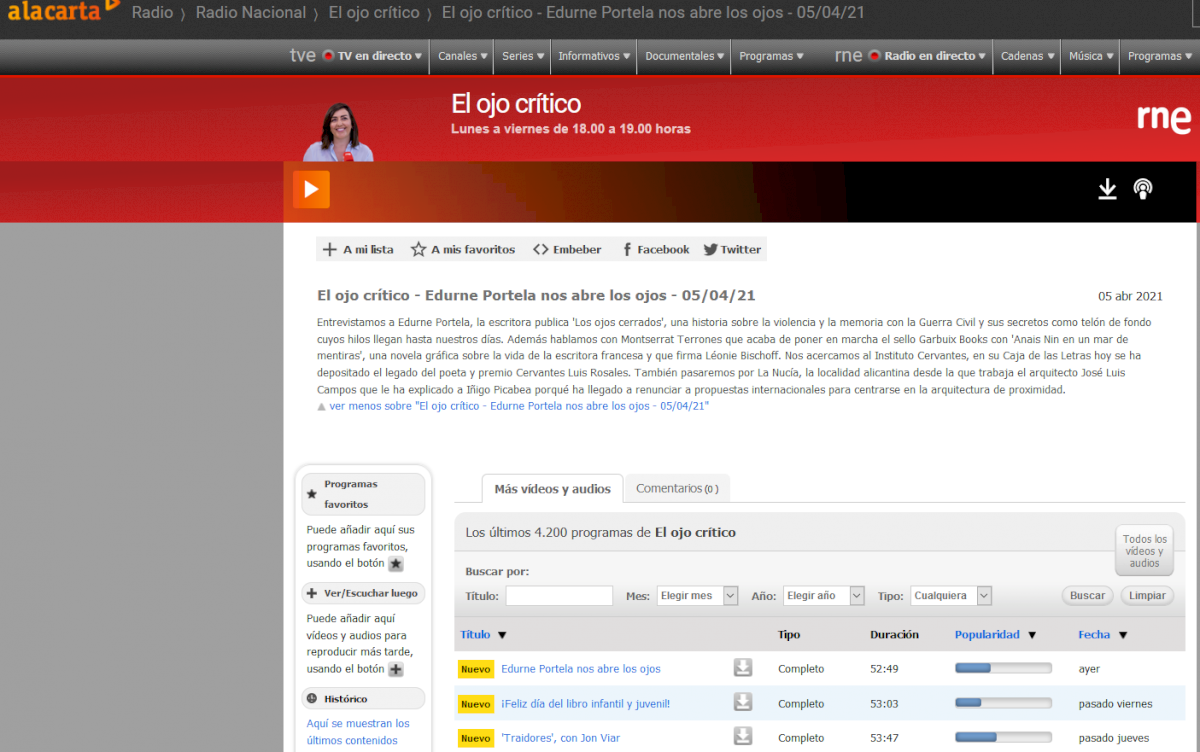Download the 'Traidores', con Jon Viar episode

(742, 737)
